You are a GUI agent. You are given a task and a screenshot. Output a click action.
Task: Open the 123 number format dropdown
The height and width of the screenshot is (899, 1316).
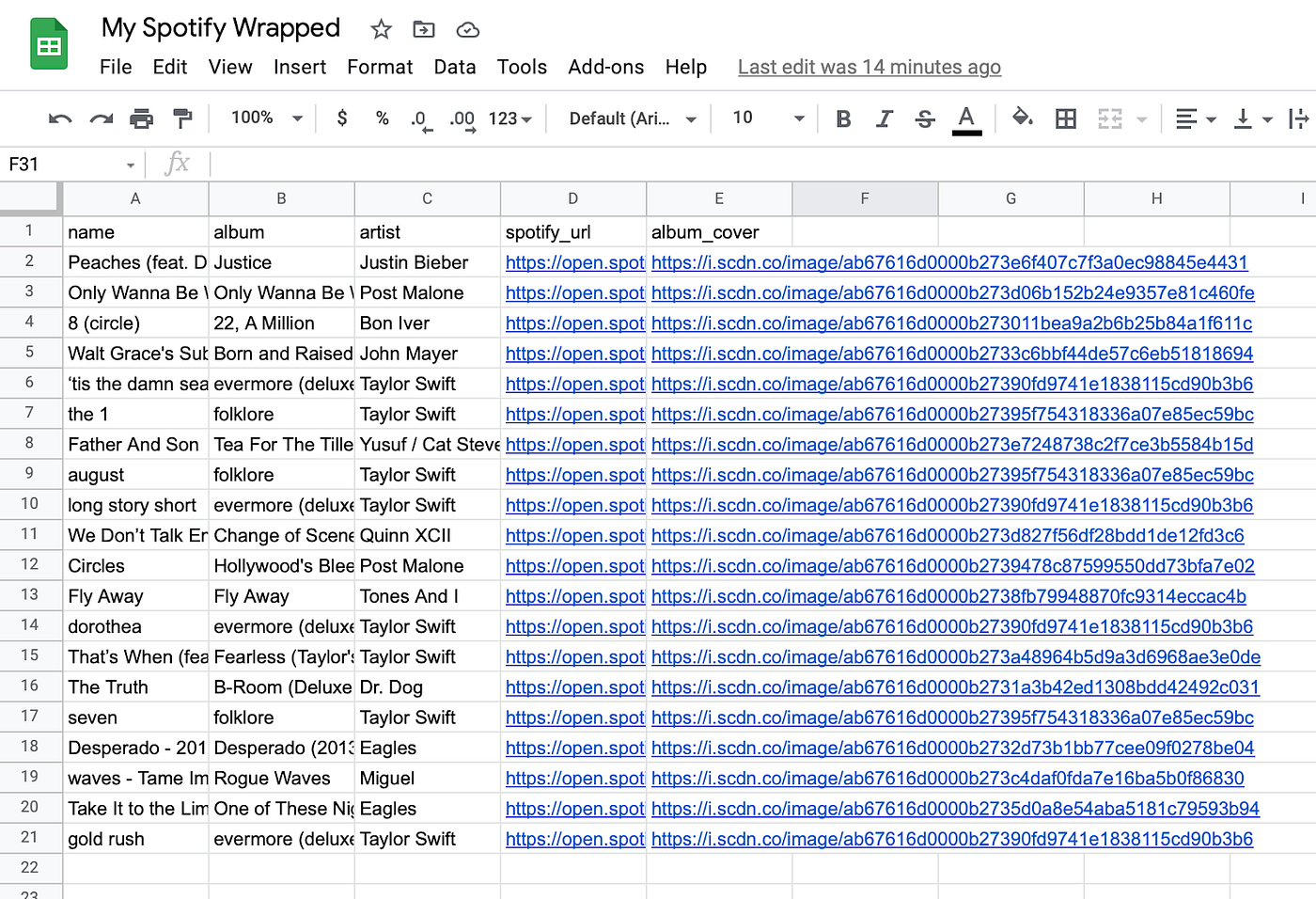510,118
